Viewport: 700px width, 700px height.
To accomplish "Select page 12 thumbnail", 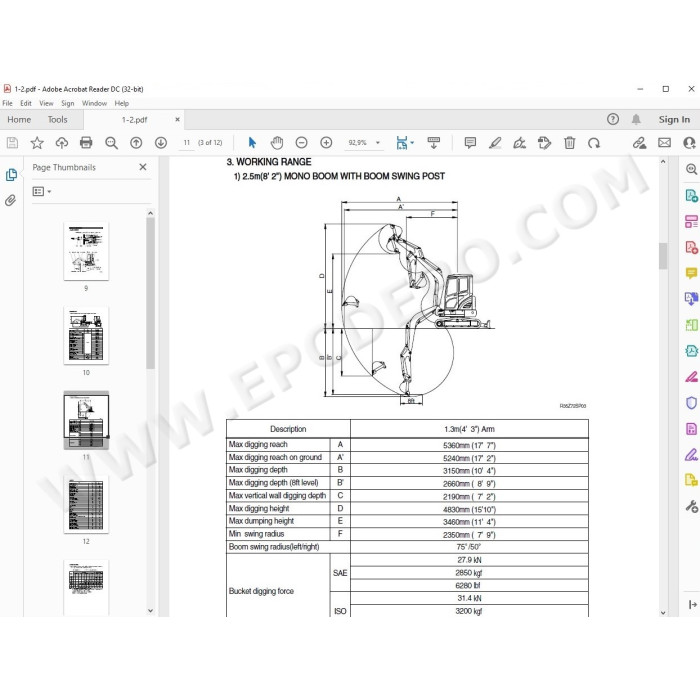I will click(x=86, y=504).
